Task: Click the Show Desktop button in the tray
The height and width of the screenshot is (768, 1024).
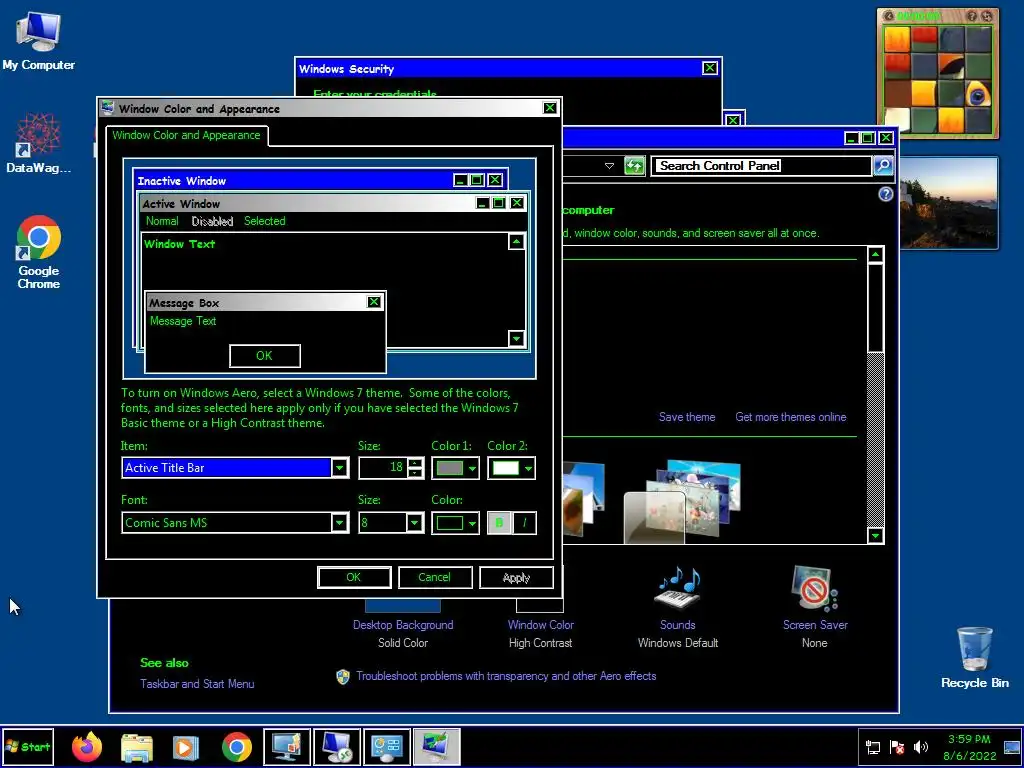Action: click(x=1012, y=747)
